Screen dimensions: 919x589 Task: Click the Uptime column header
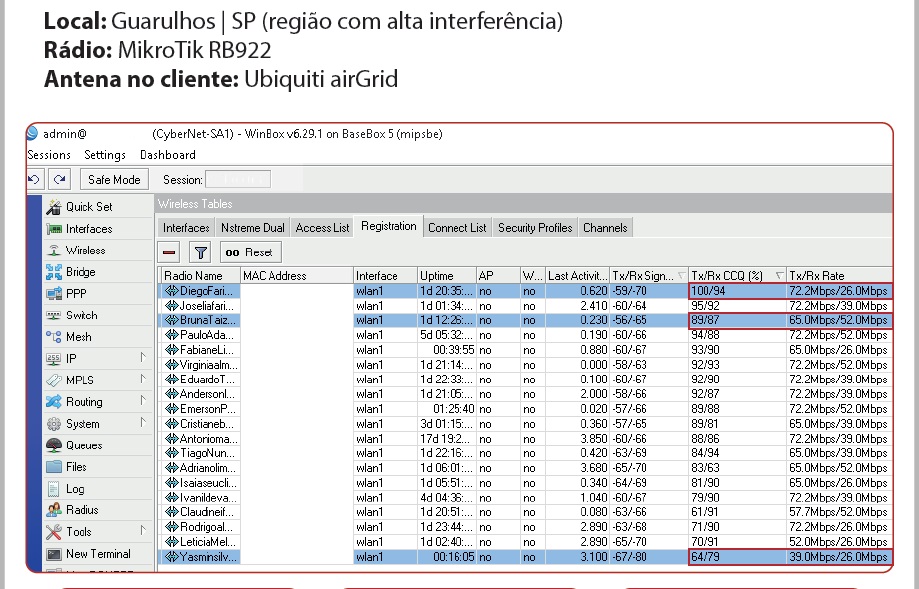(447, 275)
